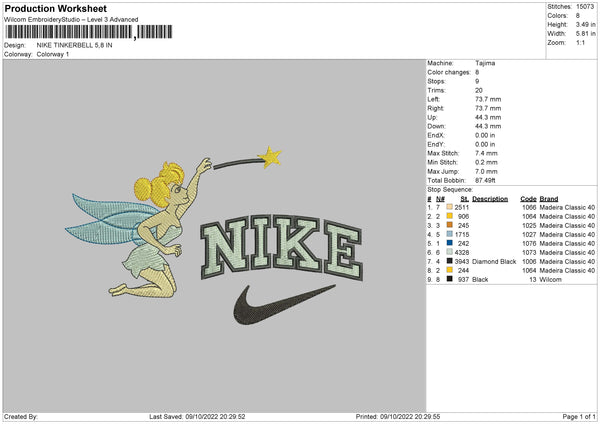Click the Down extent 44.3 mm value
This screenshot has height=424, width=600.
click(488, 126)
